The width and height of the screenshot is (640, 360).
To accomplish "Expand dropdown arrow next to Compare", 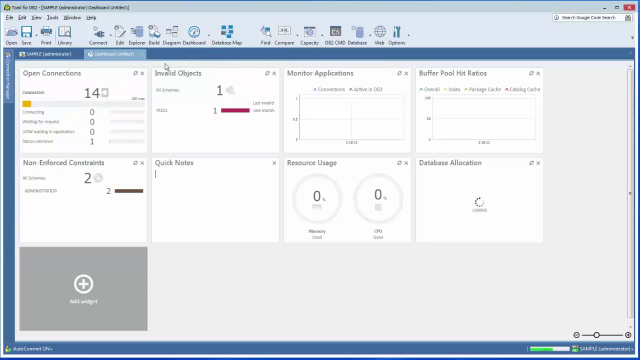I will pos(297,35).
